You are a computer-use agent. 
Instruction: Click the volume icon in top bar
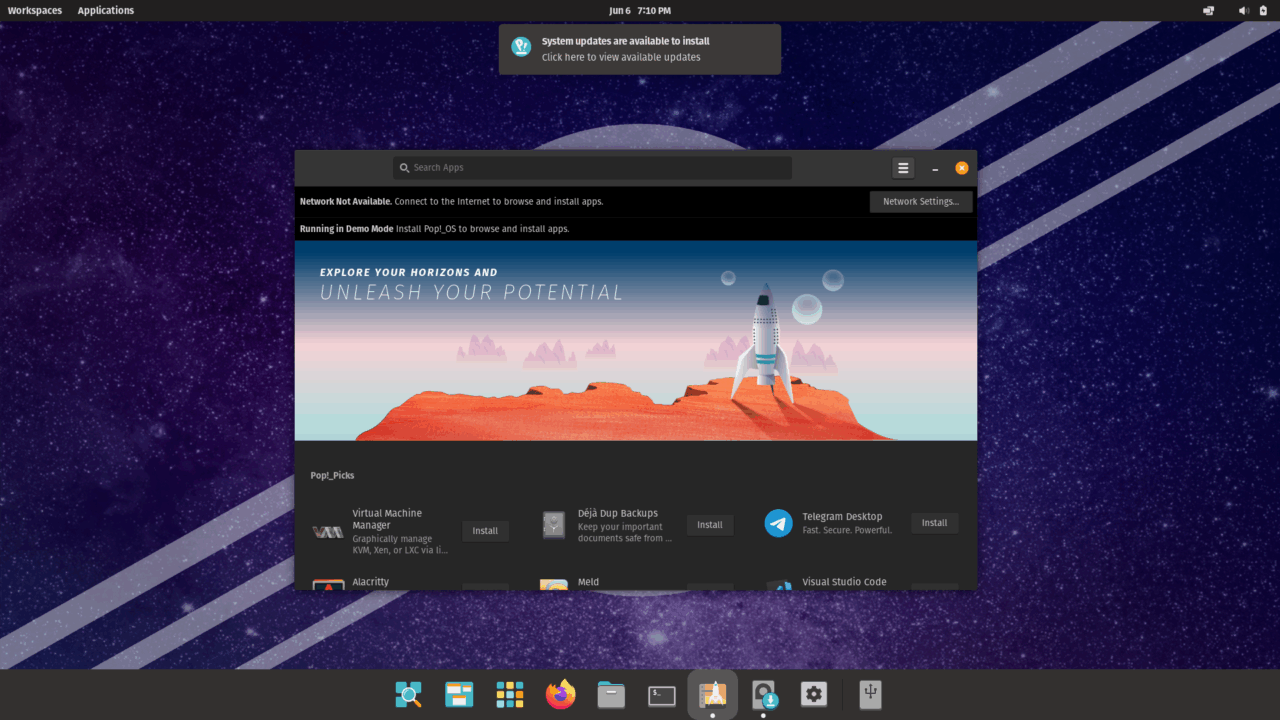[x=1243, y=10]
